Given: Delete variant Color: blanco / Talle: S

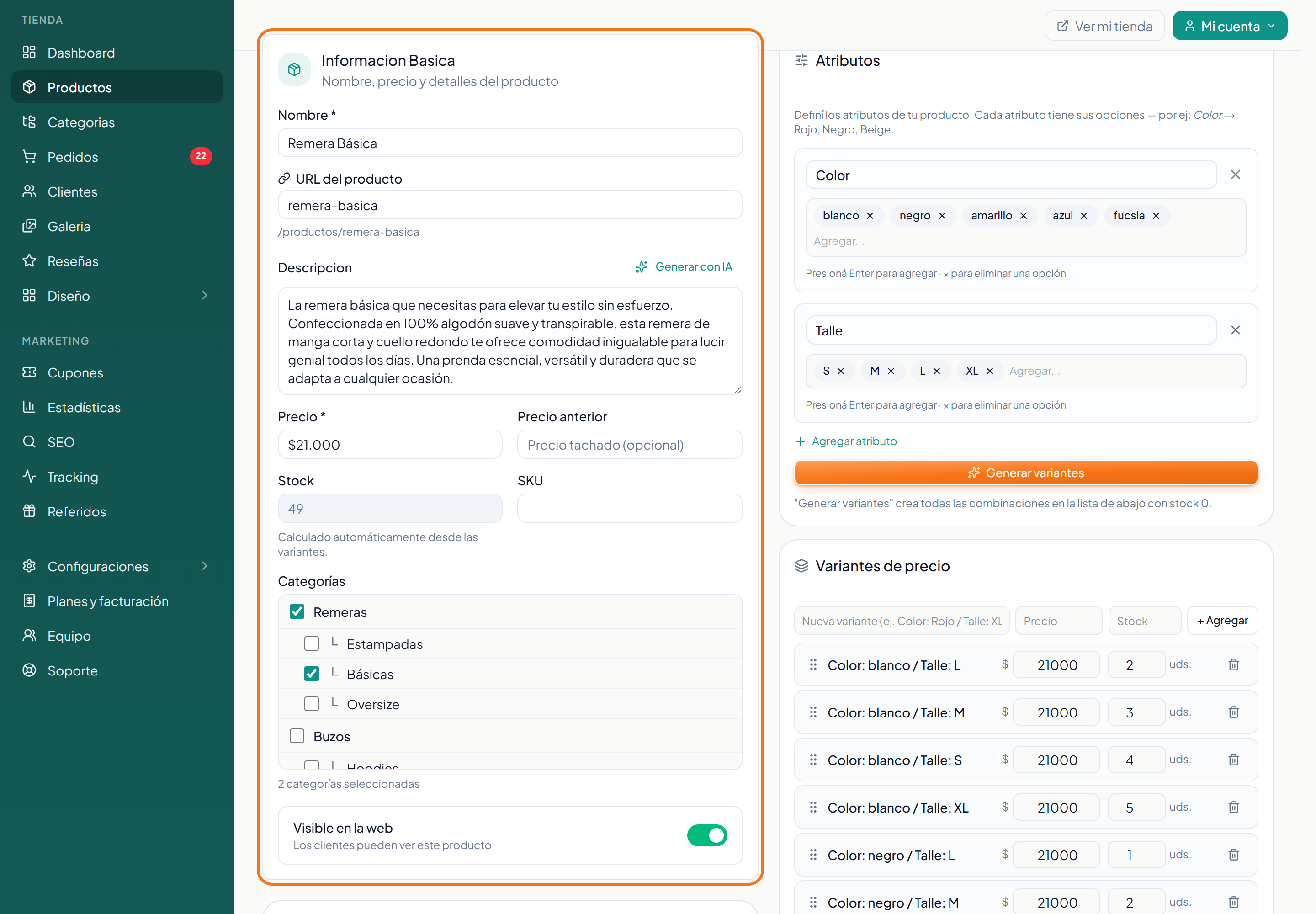Looking at the screenshot, I should click(x=1234, y=760).
